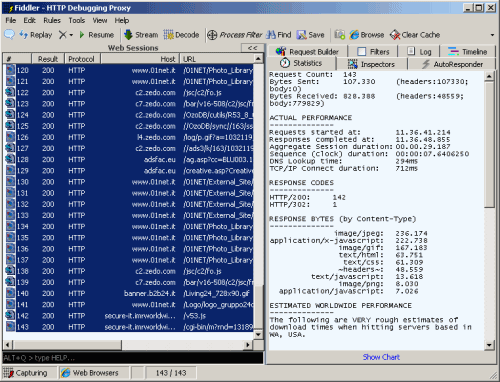Viewport: 500px width, 382px height.
Task: Sort sessions by Host column
Action: pyautogui.click(x=140, y=59)
